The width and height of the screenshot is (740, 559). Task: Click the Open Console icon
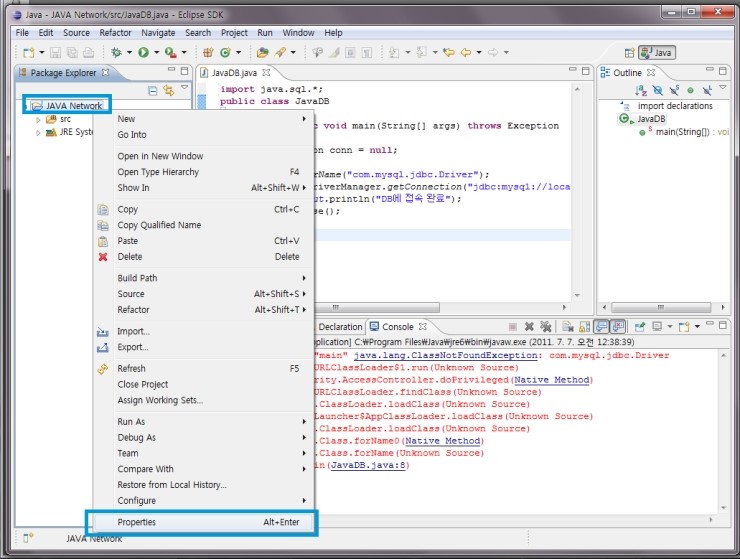tap(684, 326)
